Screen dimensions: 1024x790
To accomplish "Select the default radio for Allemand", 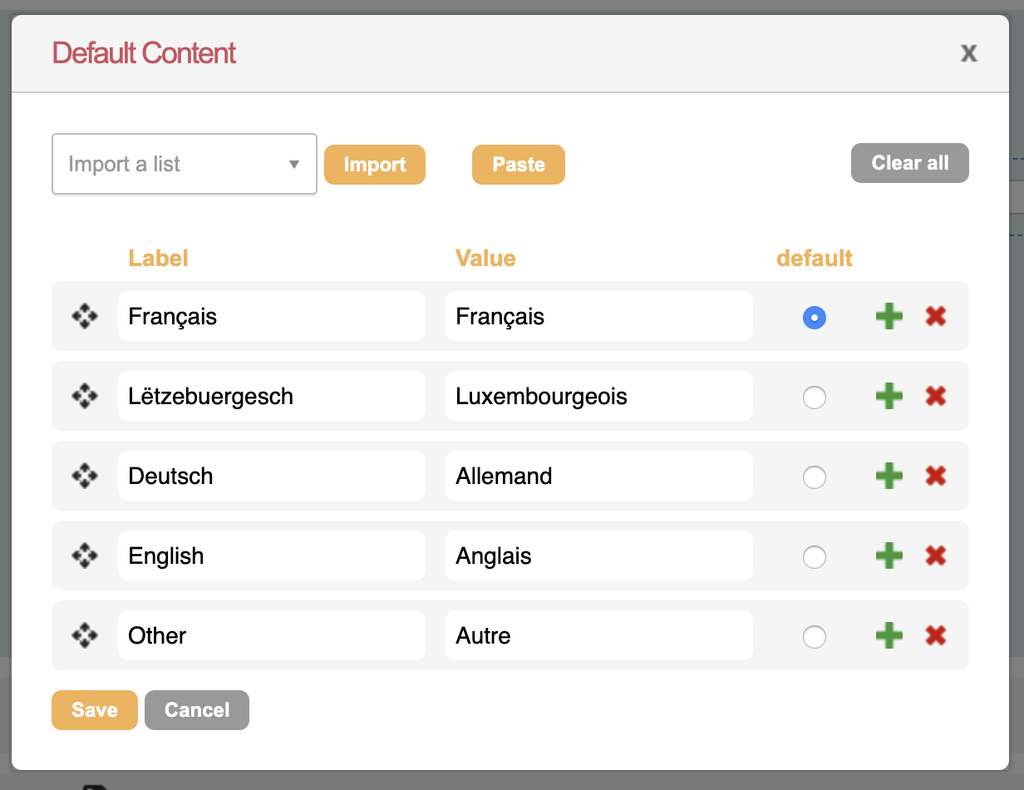I will [x=814, y=477].
